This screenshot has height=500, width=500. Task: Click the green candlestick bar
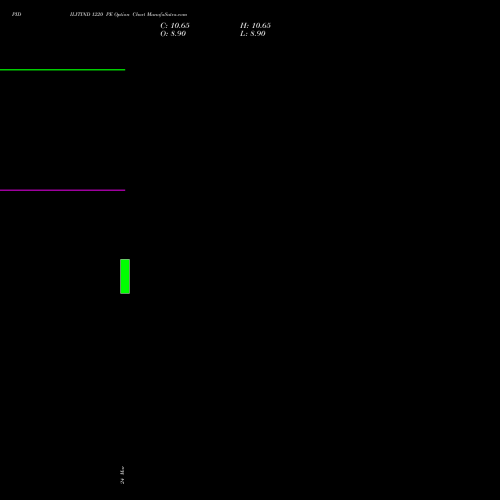125,276
